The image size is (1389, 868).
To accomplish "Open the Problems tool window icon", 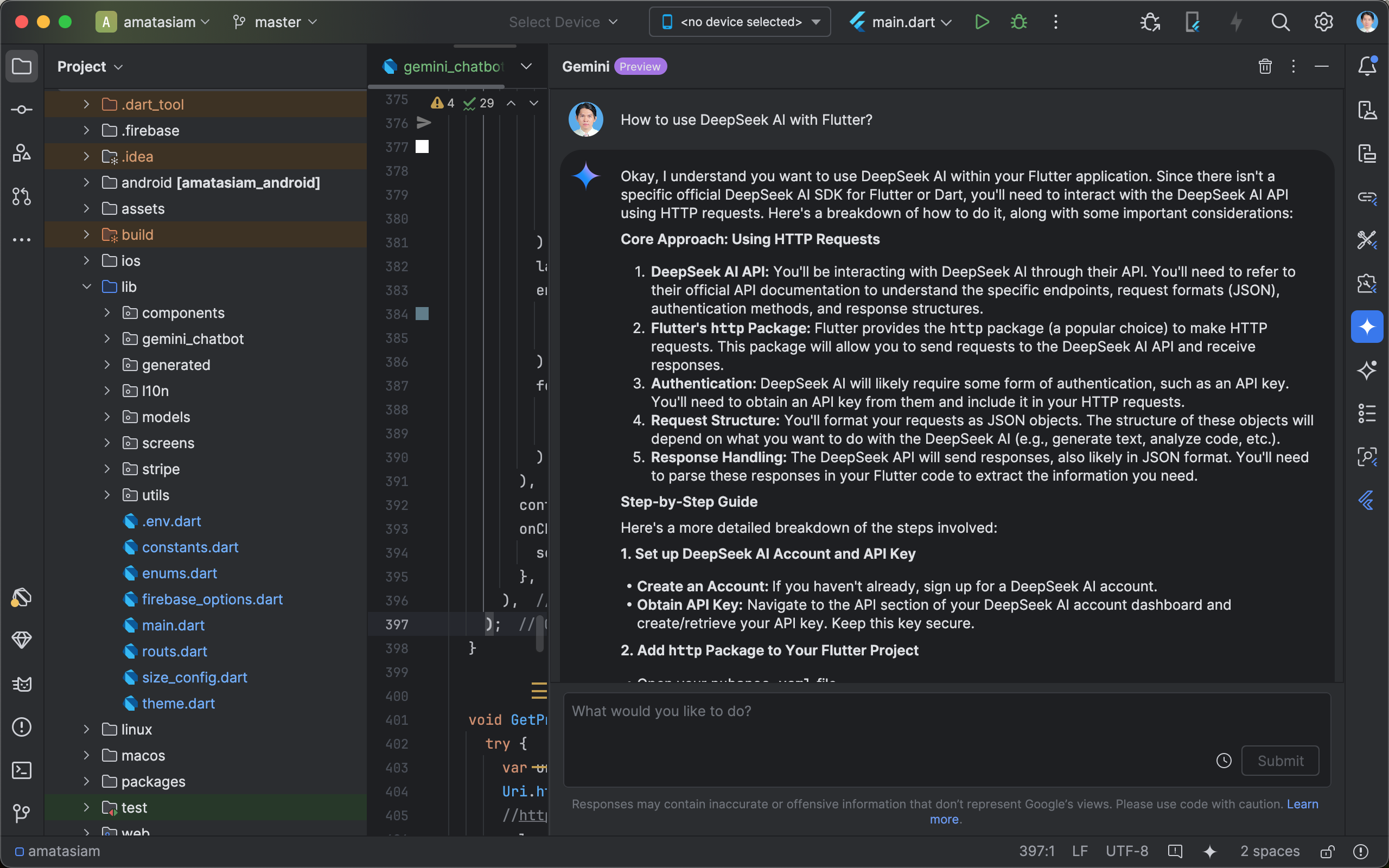I will pos(22,727).
